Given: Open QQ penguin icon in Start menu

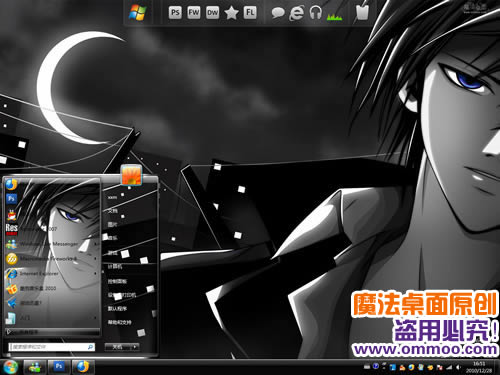Looking at the screenshot, I should (12, 215).
